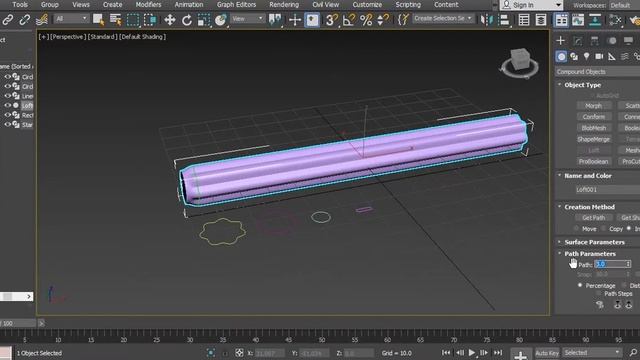Image resolution: width=640 pixels, height=360 pixels.
Task: Open the Rendering menu
Action: (x=284, y=4)
